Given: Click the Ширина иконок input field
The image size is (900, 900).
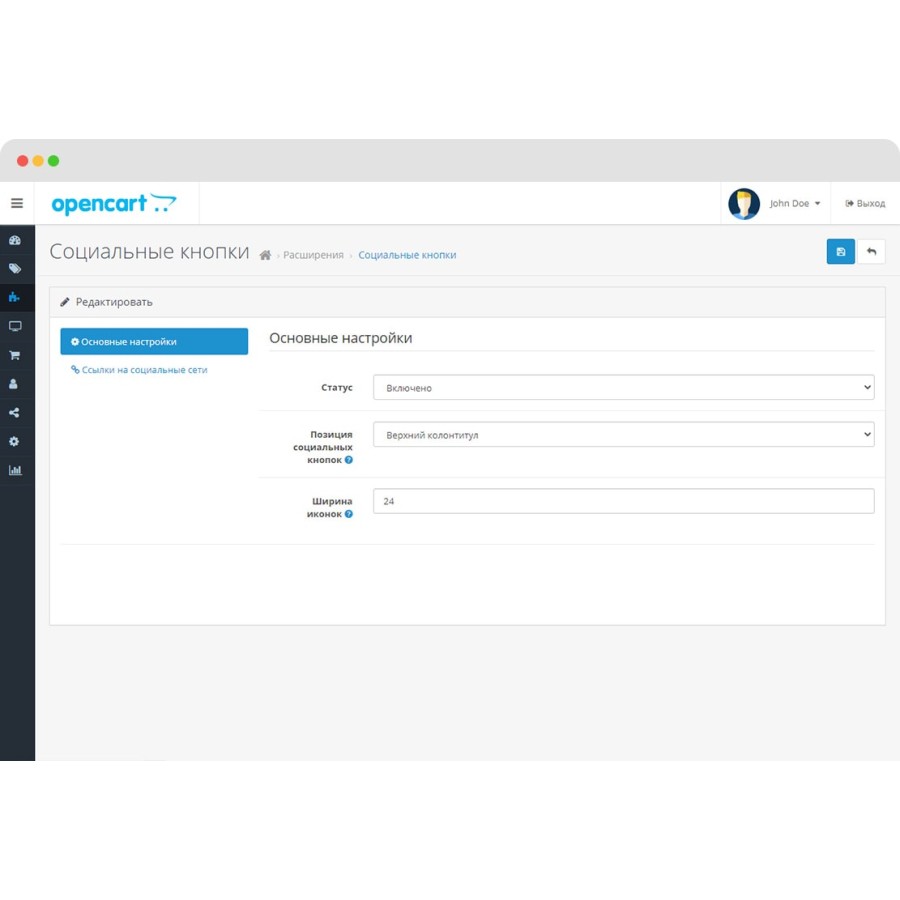Looking at the screenshot, I should pos(623,501).
